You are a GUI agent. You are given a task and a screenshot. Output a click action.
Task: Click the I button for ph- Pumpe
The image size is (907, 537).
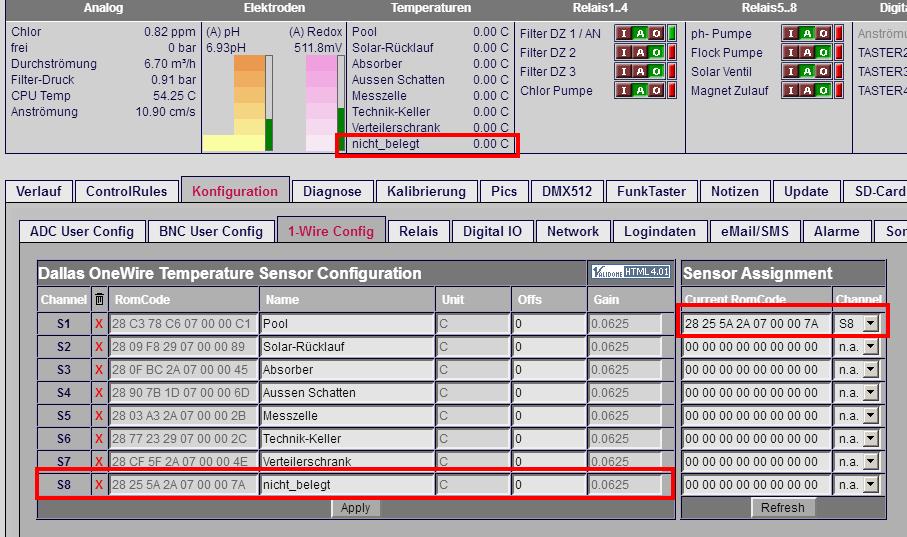(791, 33)
